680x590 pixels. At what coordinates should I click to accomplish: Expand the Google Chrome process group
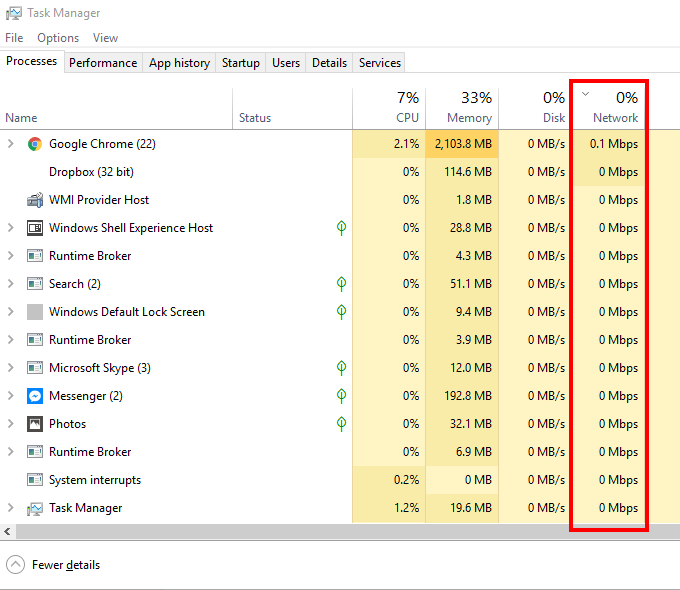coord(11,144)
